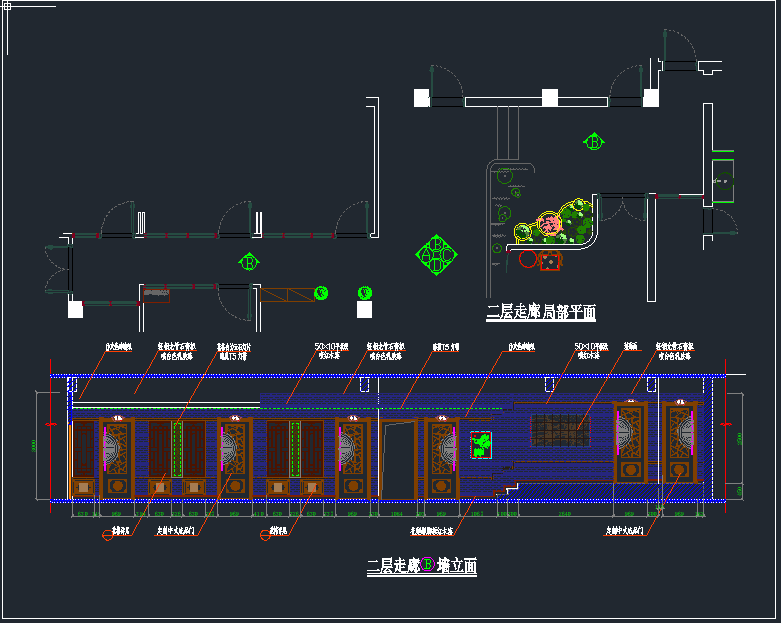Select the orange square planter symbol in the garden
Image resolution: width=781 pixels, height=623 pixels.
[x=550, y=260]
